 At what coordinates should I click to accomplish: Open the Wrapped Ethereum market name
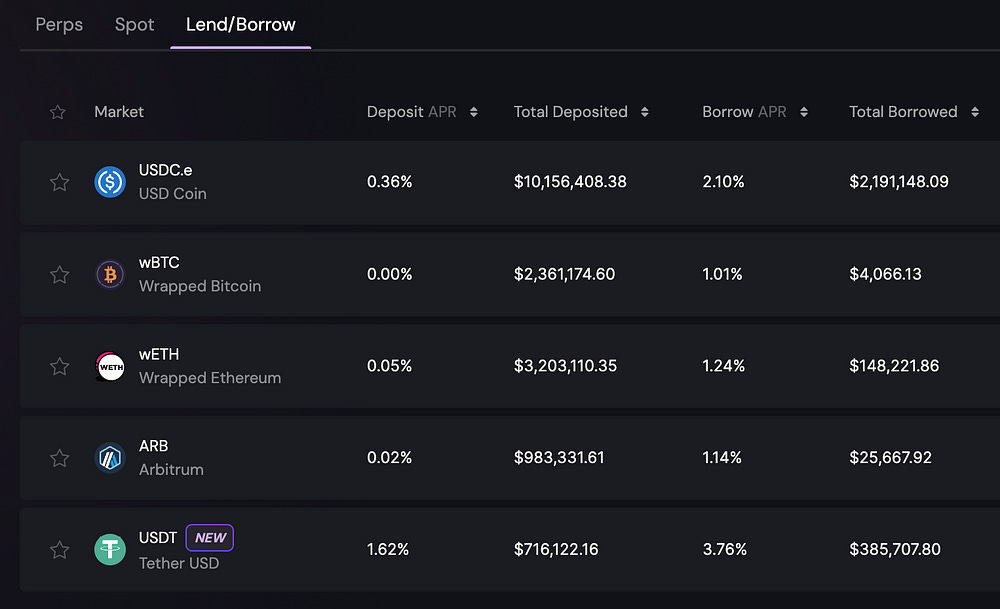(x=209, y=378)
